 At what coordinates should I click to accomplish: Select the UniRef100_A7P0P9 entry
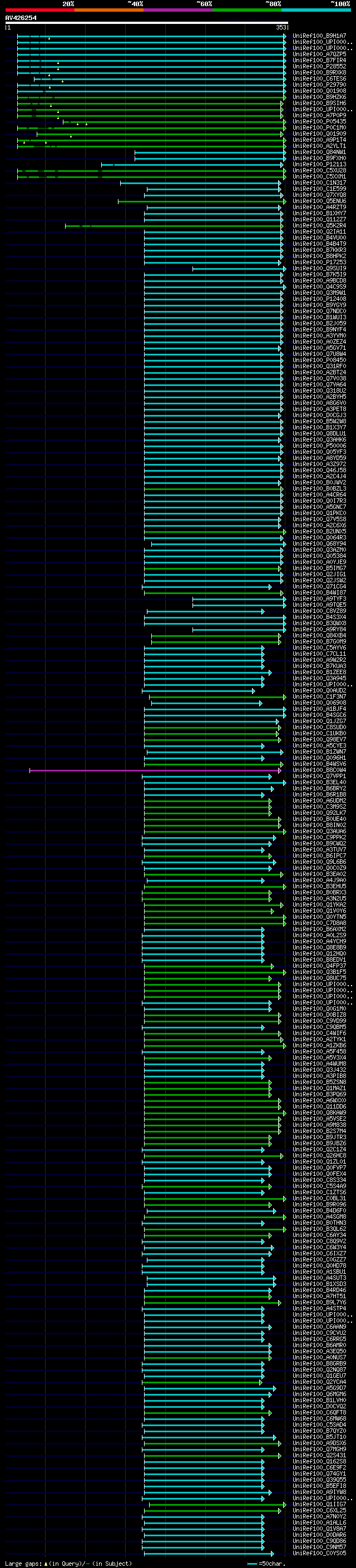tap(319, 115)
